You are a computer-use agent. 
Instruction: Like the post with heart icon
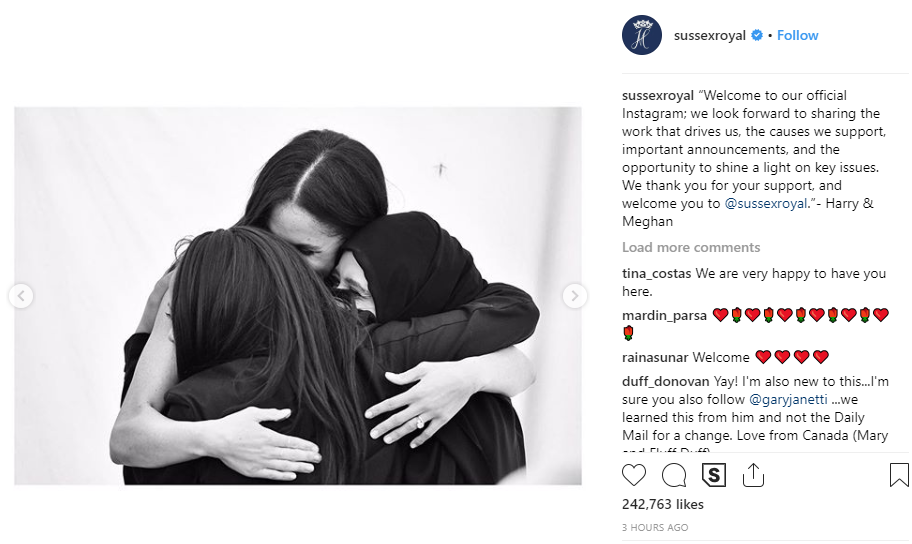click(634, 475)
